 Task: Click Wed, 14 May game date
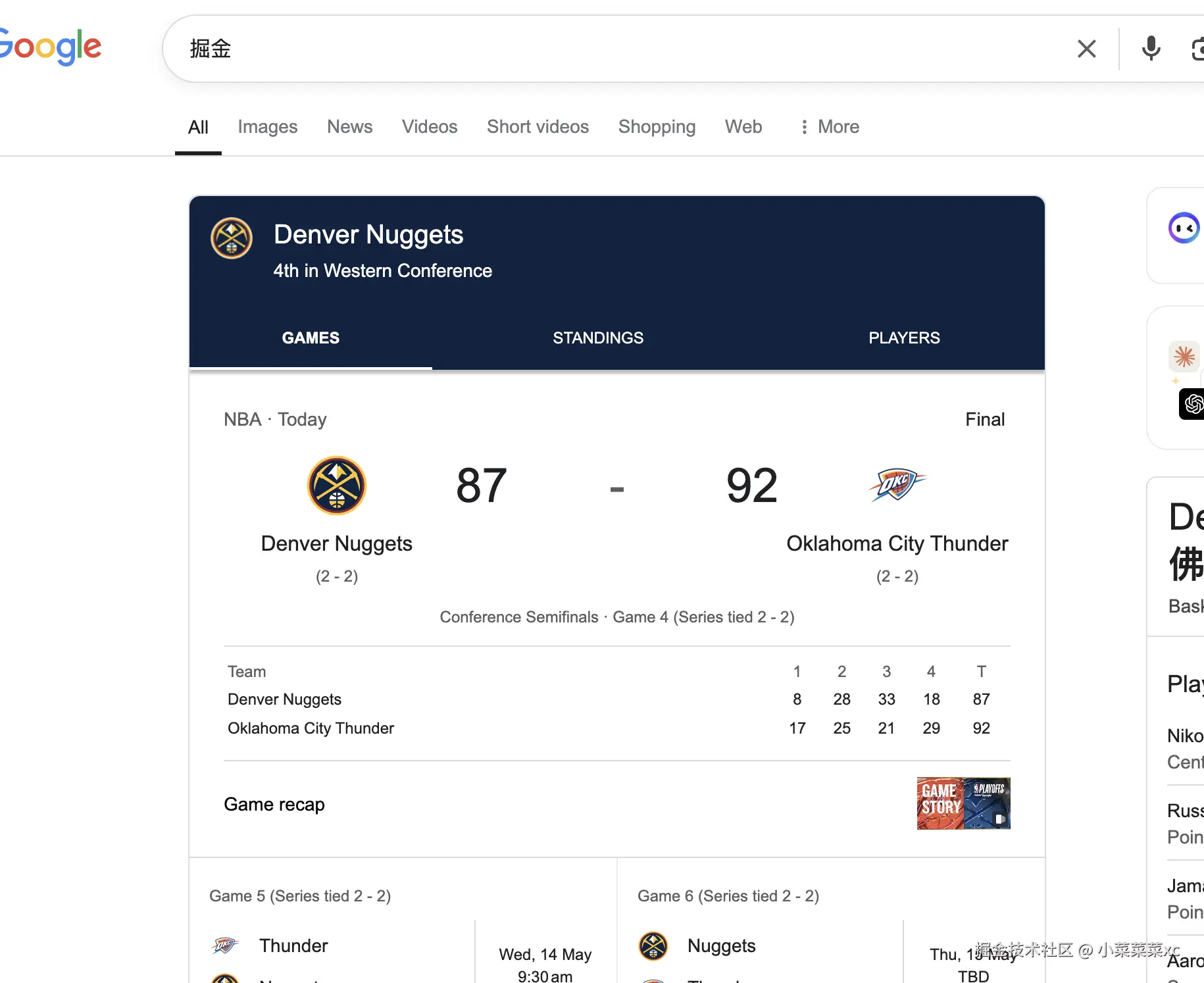coord(545,955)
